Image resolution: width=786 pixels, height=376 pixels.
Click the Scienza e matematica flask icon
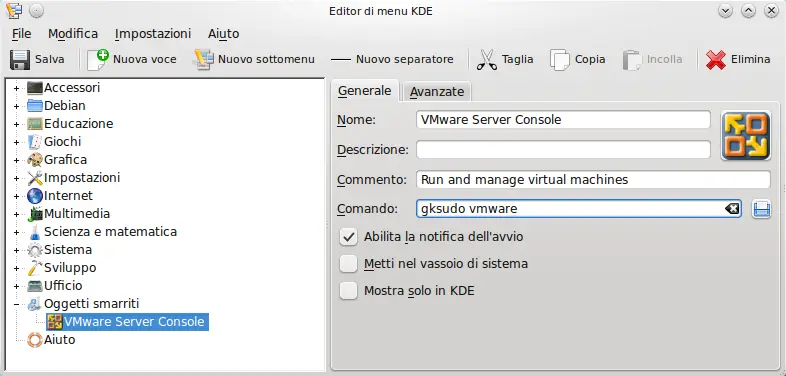[35, 232]
